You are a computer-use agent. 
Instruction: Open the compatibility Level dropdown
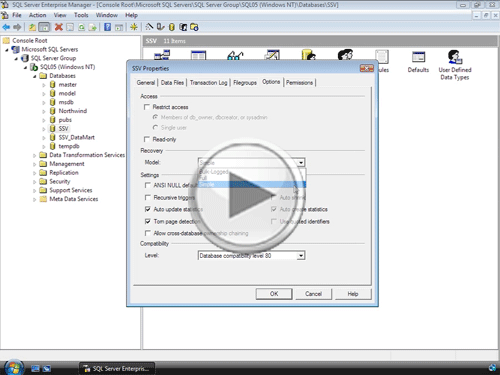click(301, 256)
